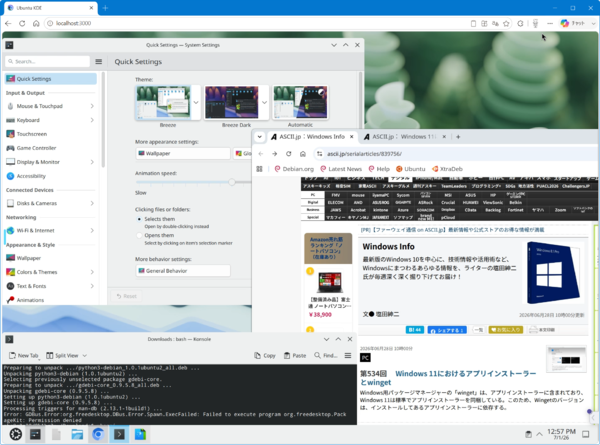
Task: Click Find in the Konsole toolbar
Action: click(326, 355)
